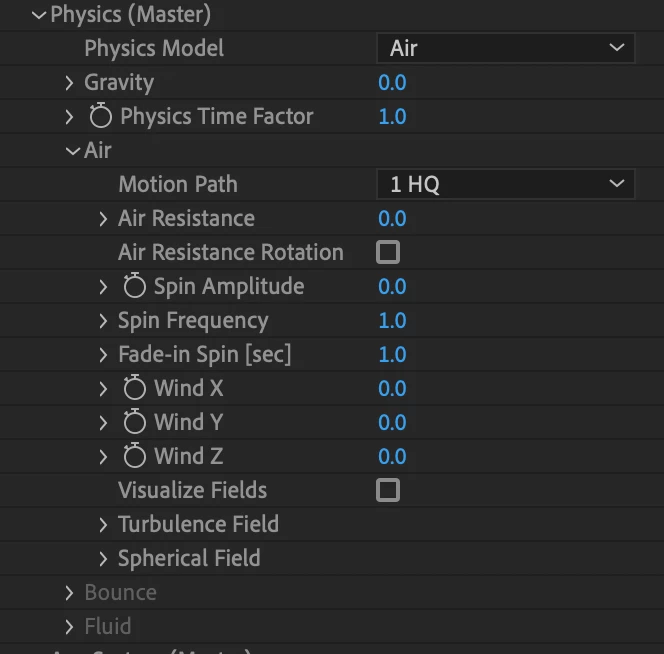Enable Air Resistance Rotation checkbox
This screenshot has width=664, height=654.
tap(388, 252)
